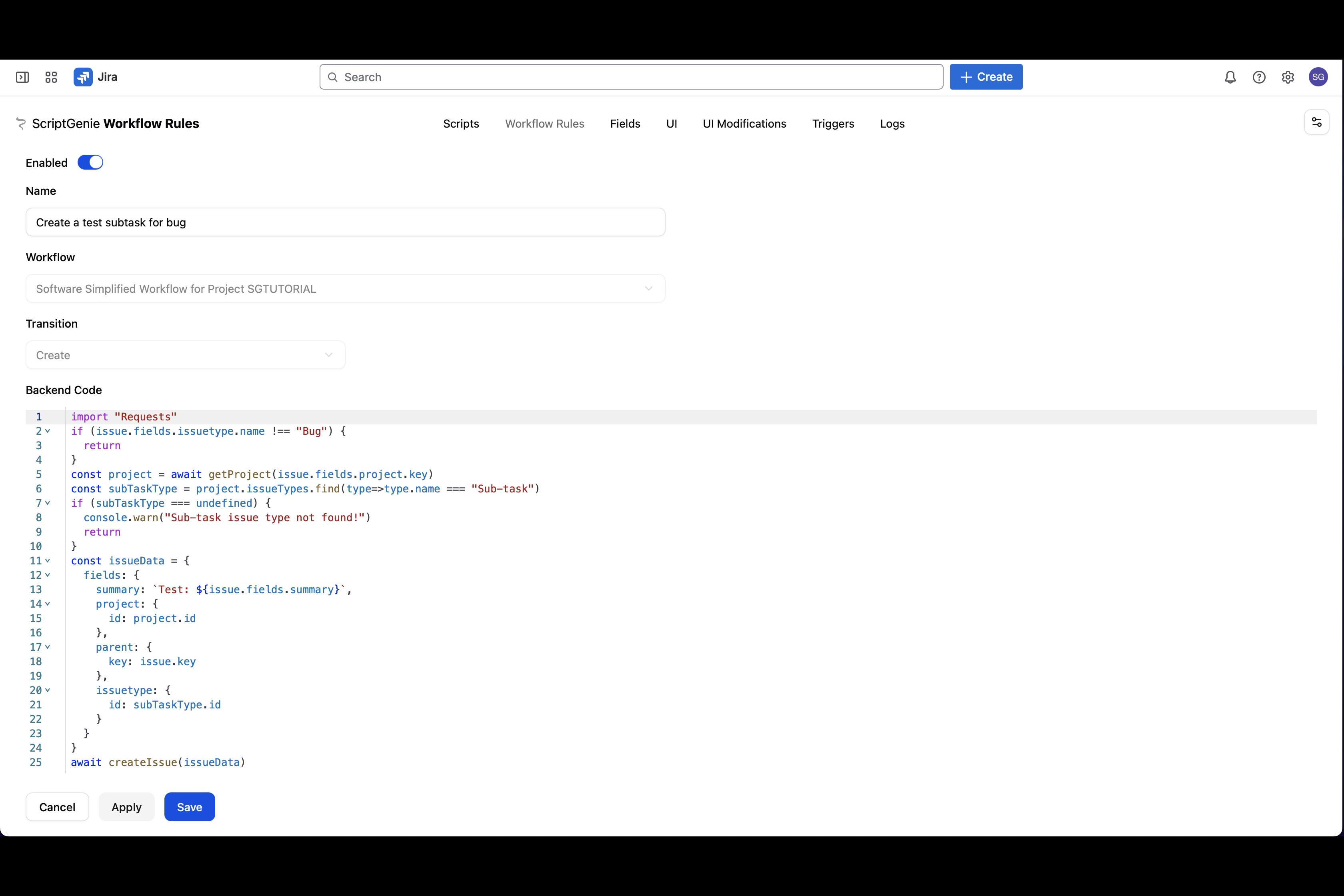
Task: Disable the Enabled toggle switch
Action: click(x=90, y=163)
